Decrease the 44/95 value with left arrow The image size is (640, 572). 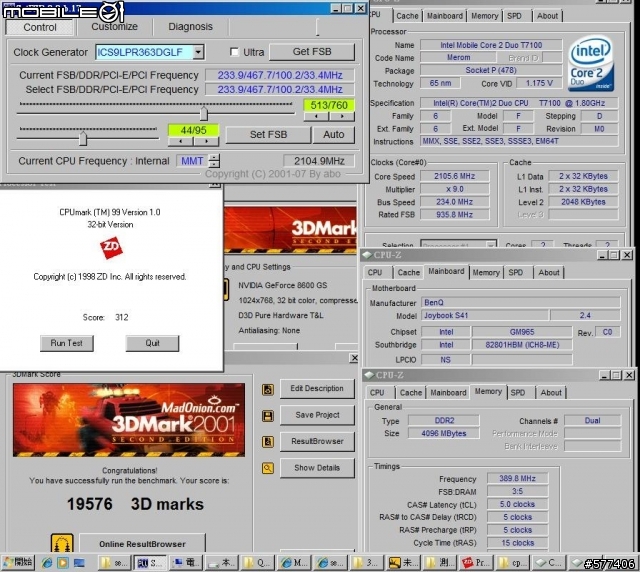point(181,141)
